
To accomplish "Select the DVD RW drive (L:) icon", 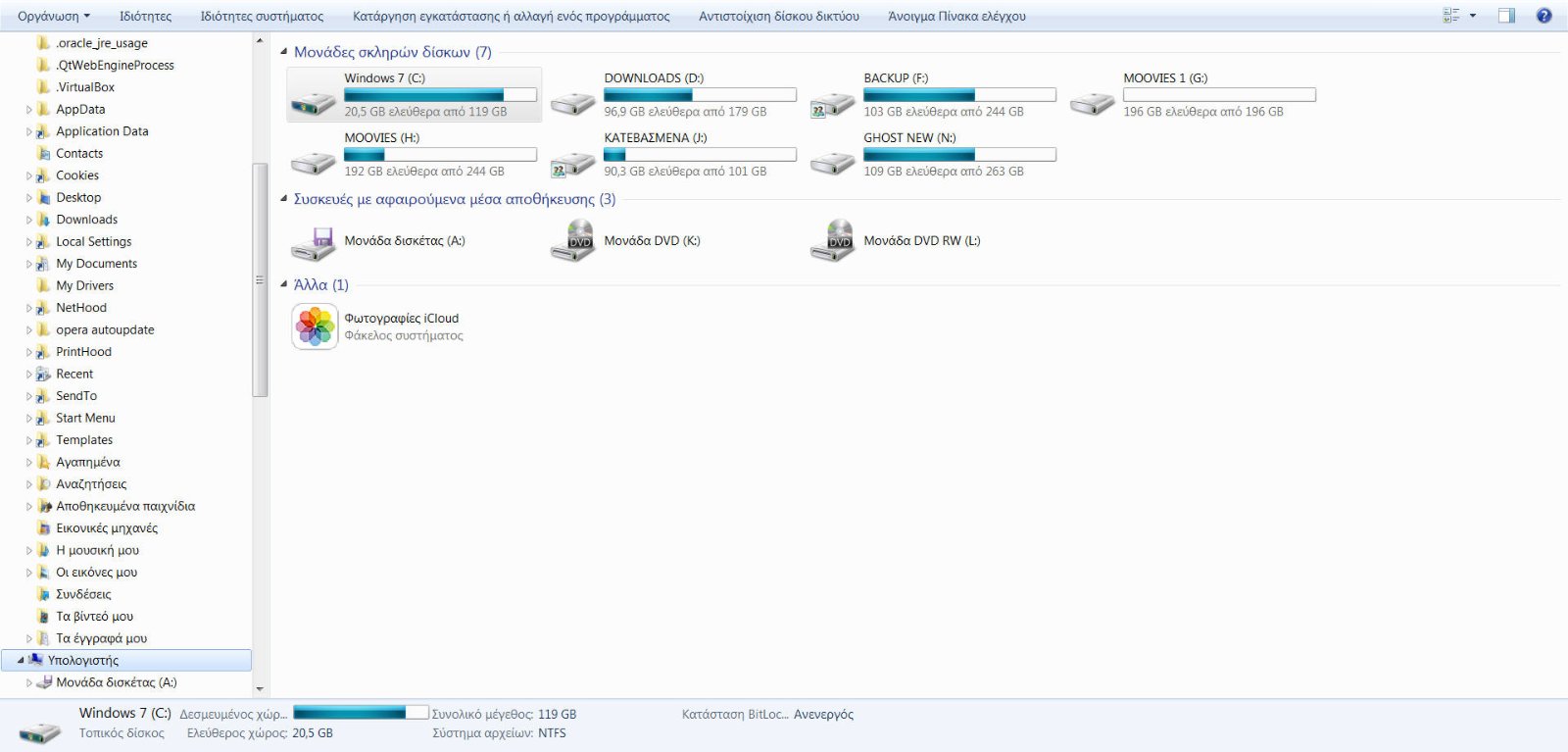I will [833, 241].
